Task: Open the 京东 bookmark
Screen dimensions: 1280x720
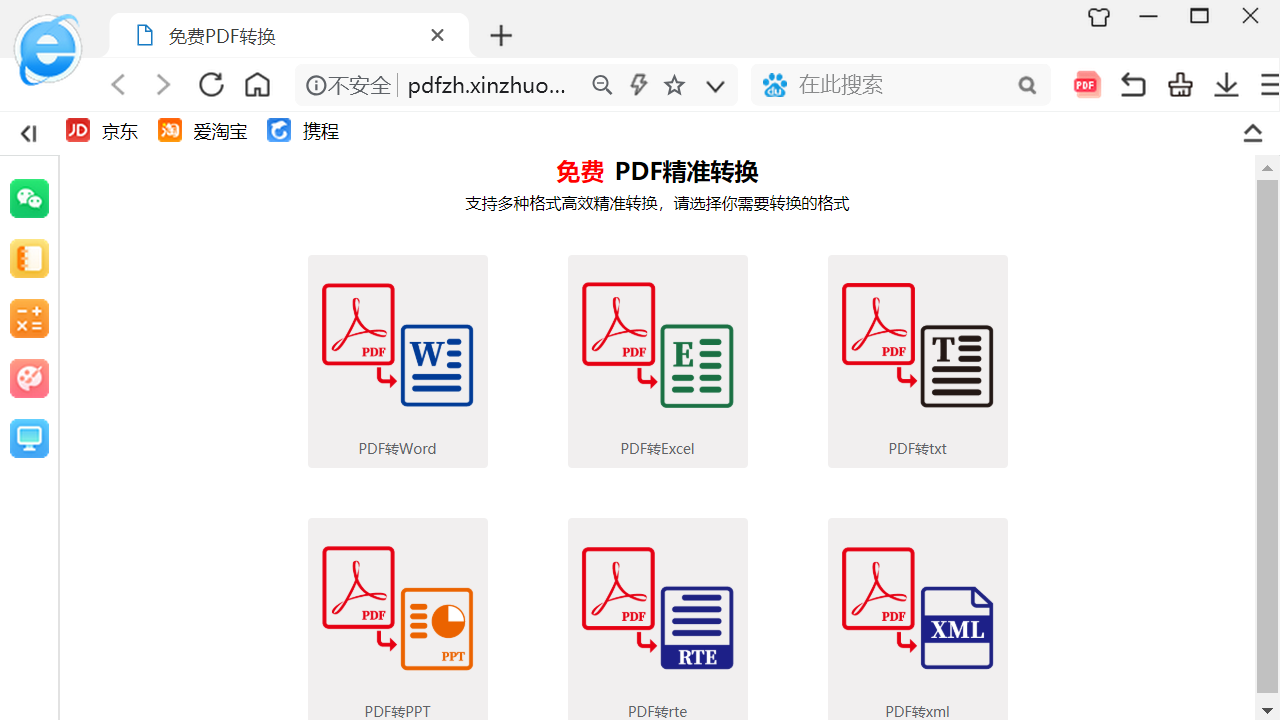Action: pos(102,130)
